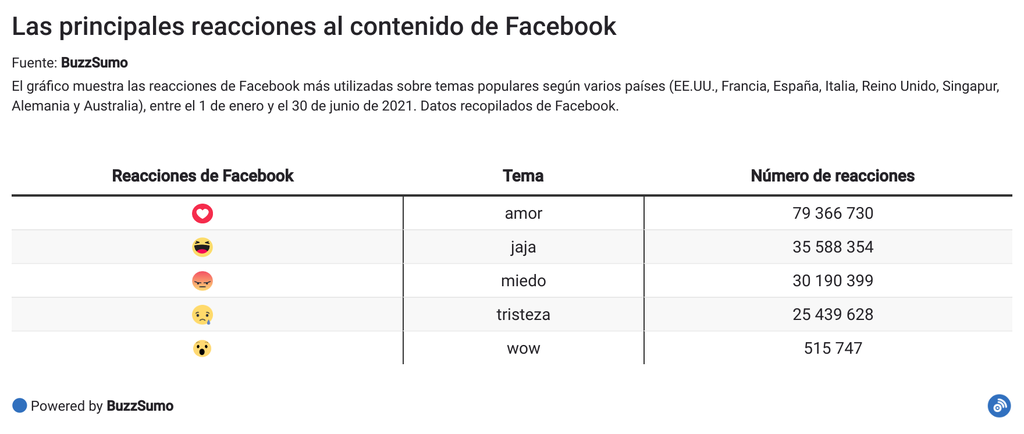Click the blue dot beside Powered by
The width and height of the screenshot is (1024, 434).
pyautogui.click(x=19, y=405)
